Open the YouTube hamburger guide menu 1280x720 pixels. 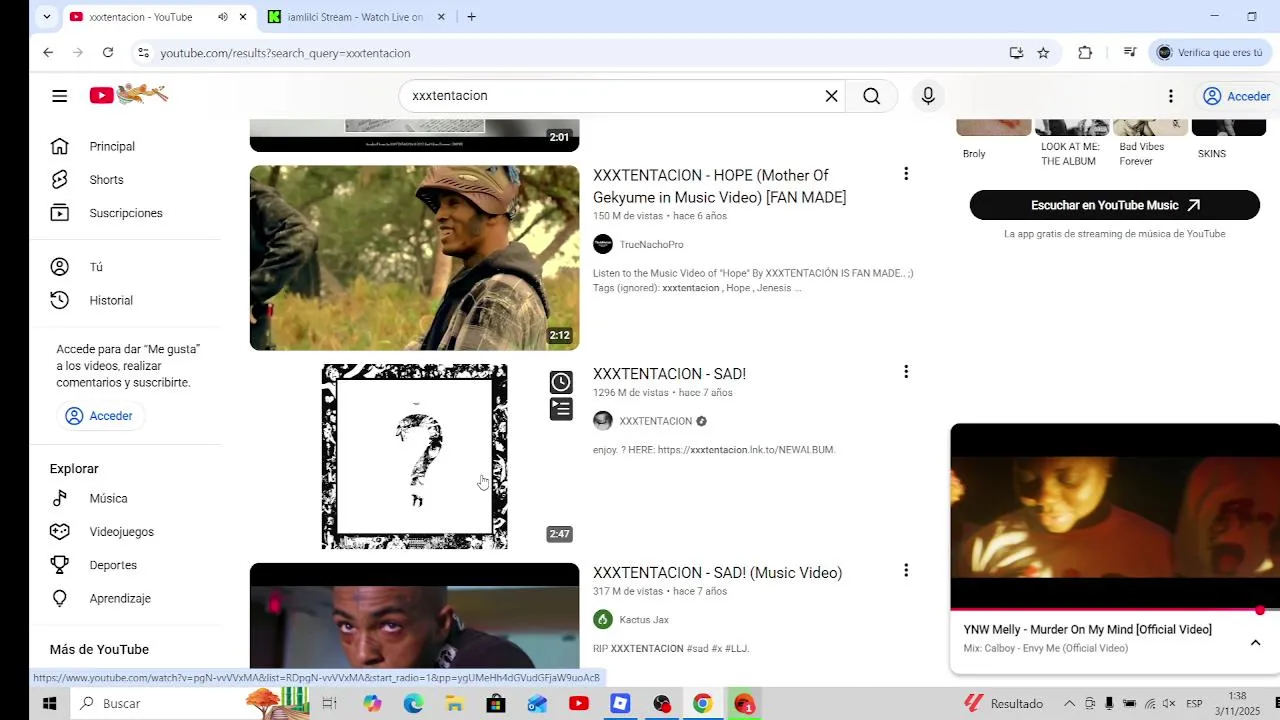click(x=60, y=96)
